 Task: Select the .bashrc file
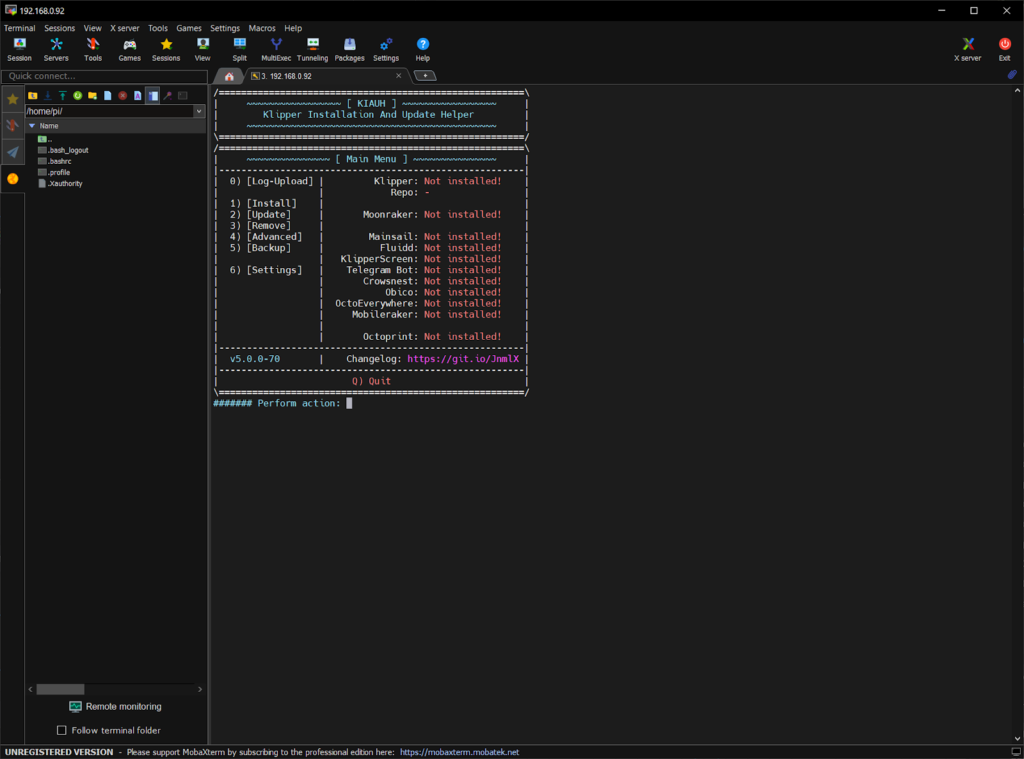point(55,161)
